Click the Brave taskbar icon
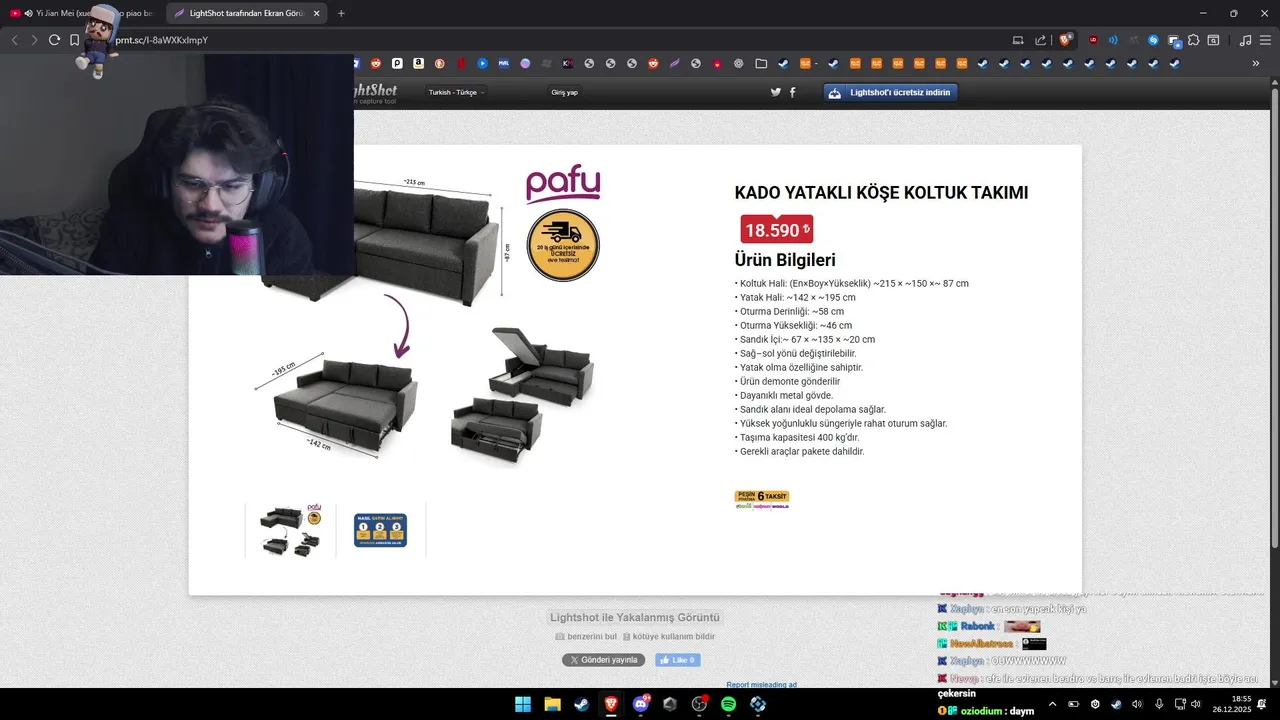The image size is (1280, 720). tap(611, 704)
